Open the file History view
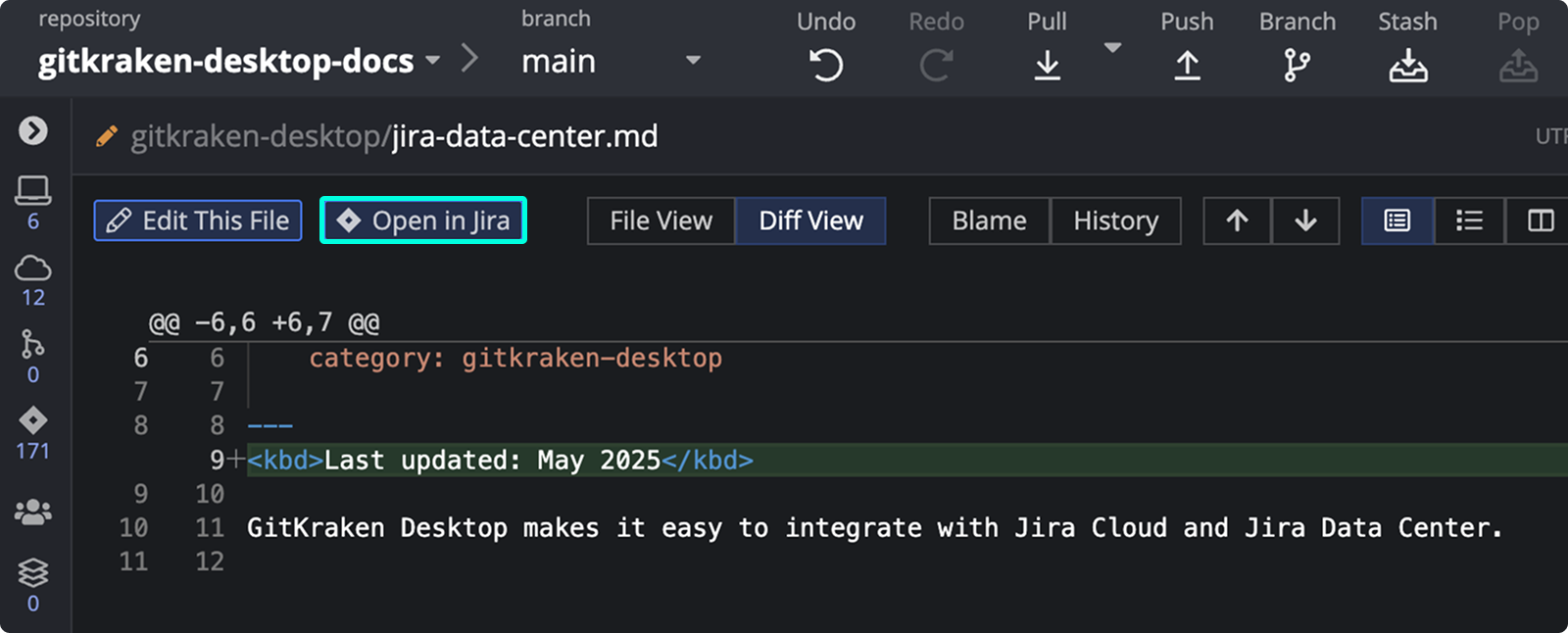 [1116, 220]
